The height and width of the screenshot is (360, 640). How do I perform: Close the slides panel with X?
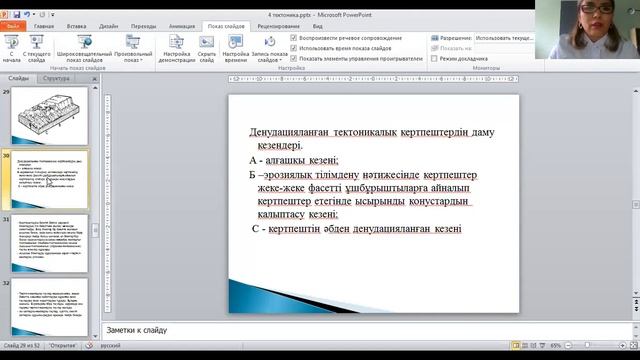pyautogui.click(x=95, y=78)
